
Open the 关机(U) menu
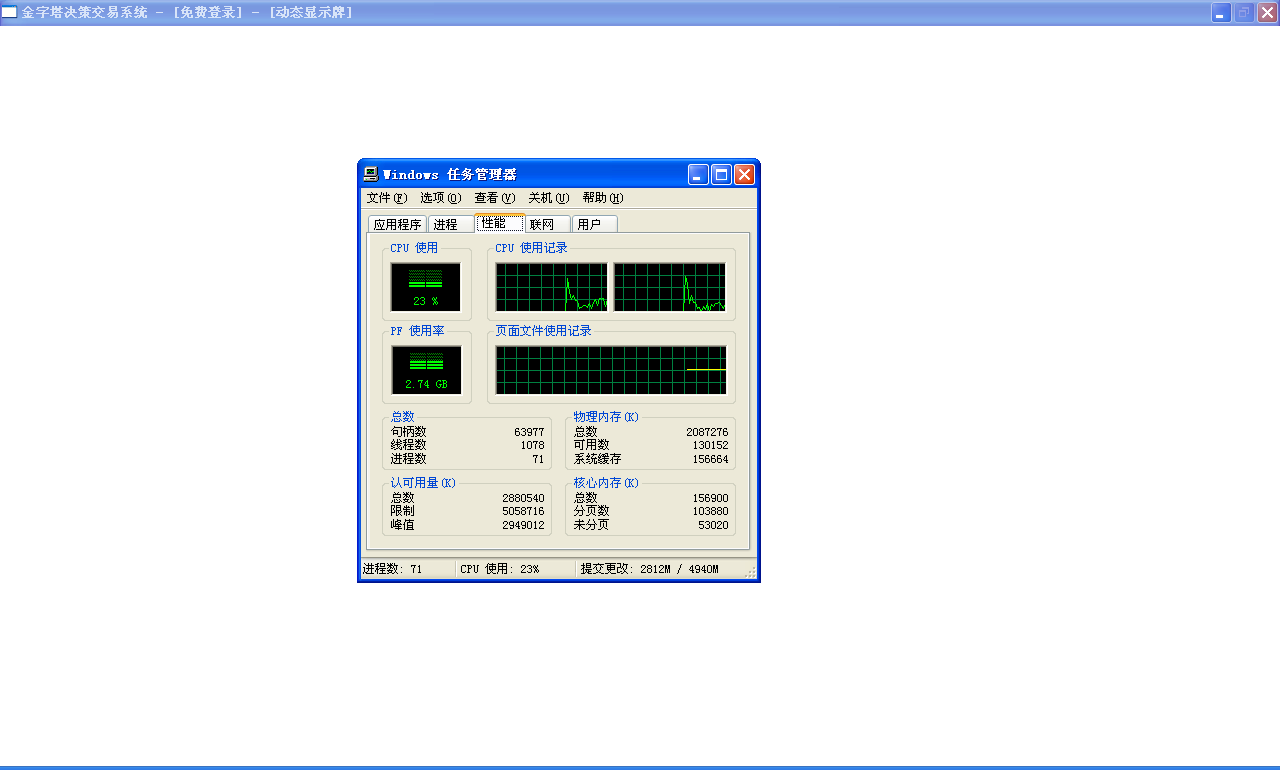[x=549, y=198]
